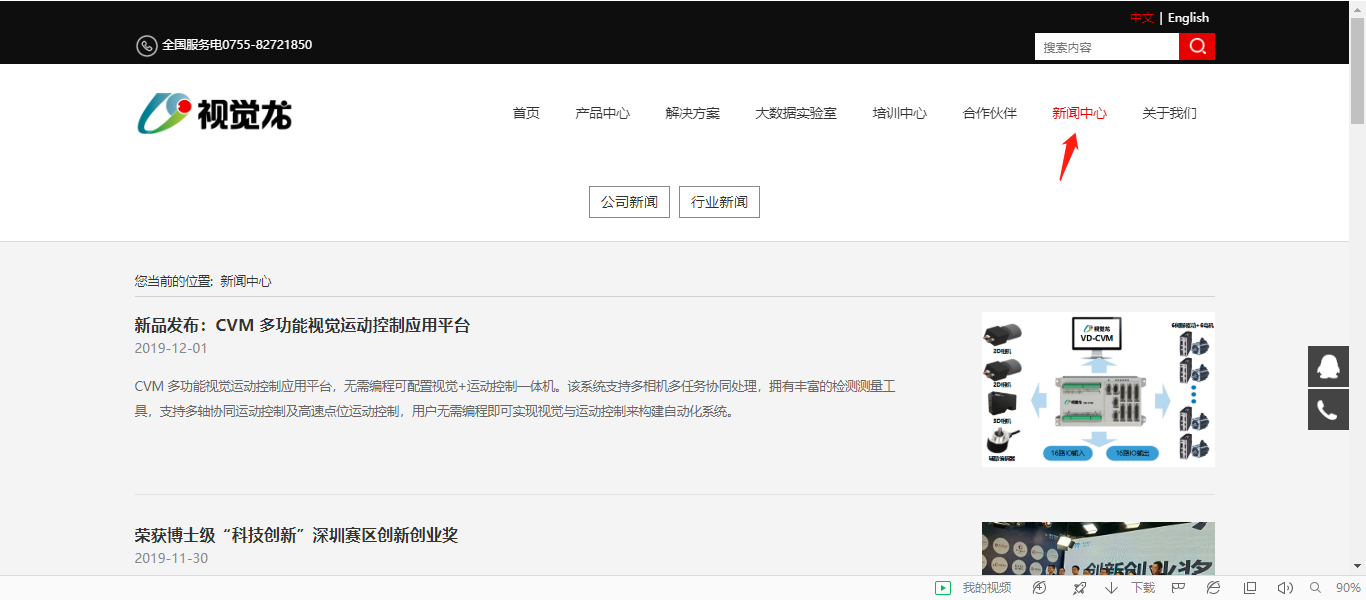Open article 新品发布：CVM 多功能视觉运动控制应用平台
The width and height of the screenshot is (1366, 600).
(x=302, y=325)
